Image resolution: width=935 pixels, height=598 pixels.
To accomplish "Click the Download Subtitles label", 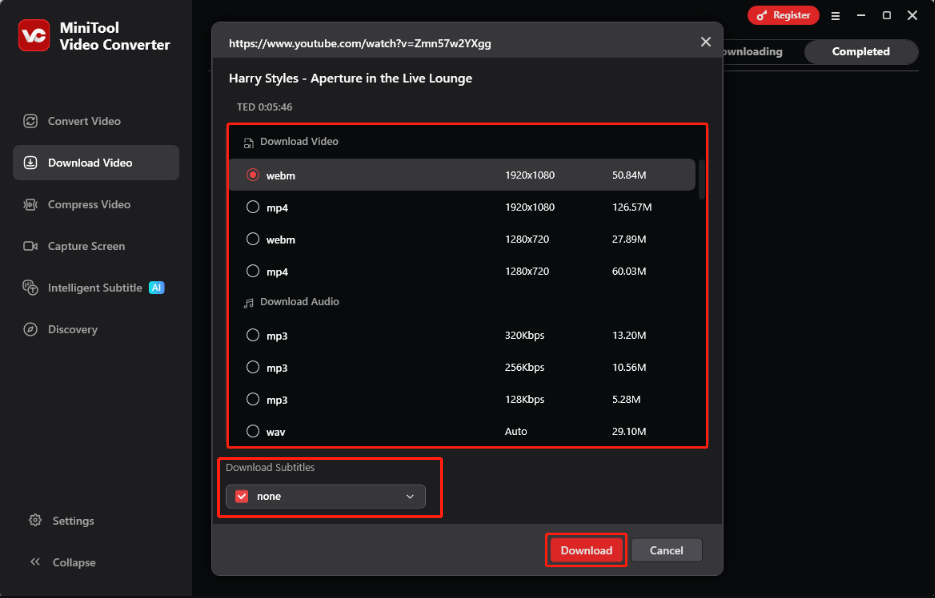I will coord(270,467).
